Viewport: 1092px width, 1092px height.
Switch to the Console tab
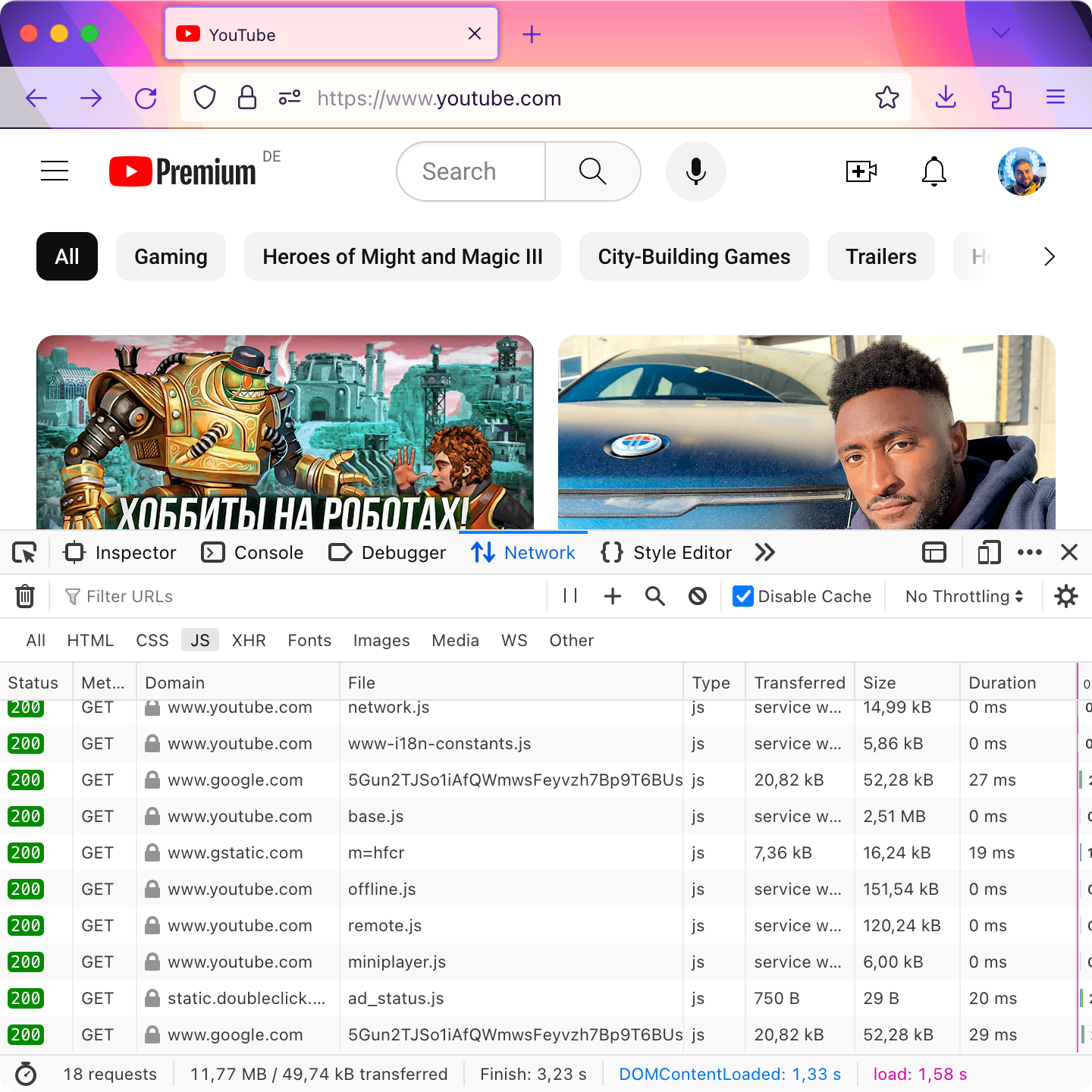[253, 553]
